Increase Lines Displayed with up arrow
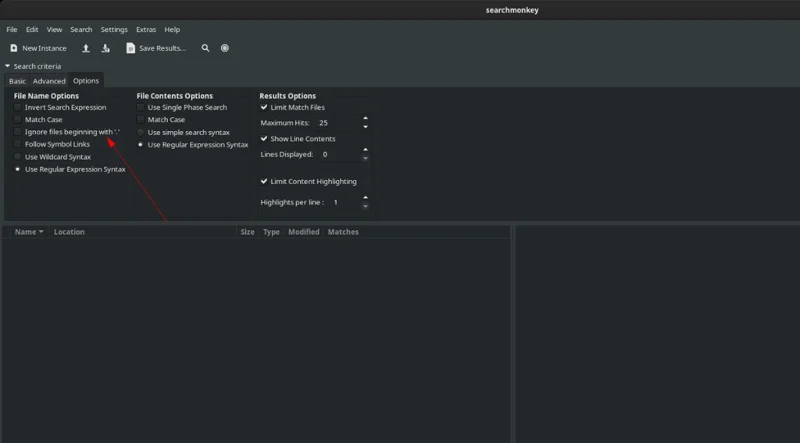The image size is (800, 443). tap(365, 150)
